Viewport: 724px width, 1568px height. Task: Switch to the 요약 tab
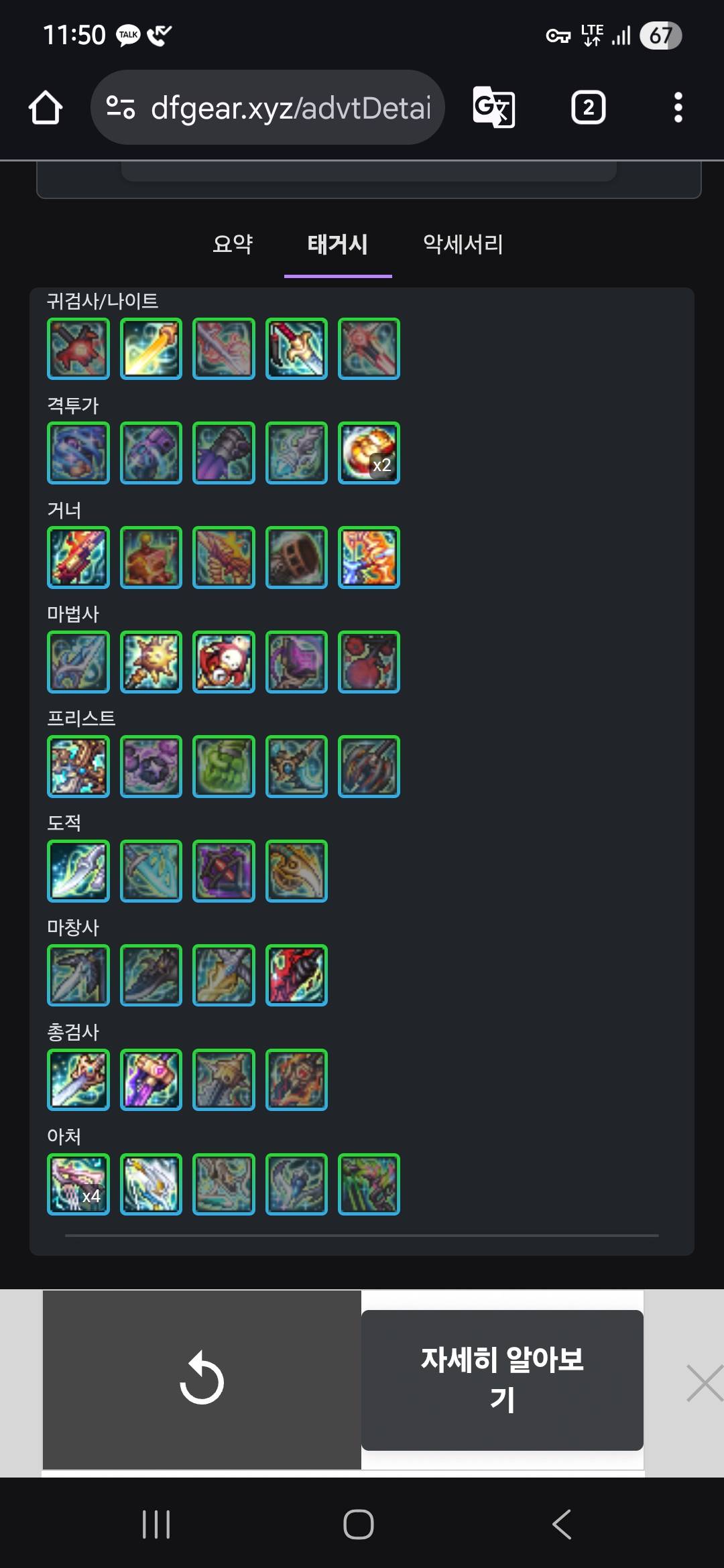(x=233, y=244)
